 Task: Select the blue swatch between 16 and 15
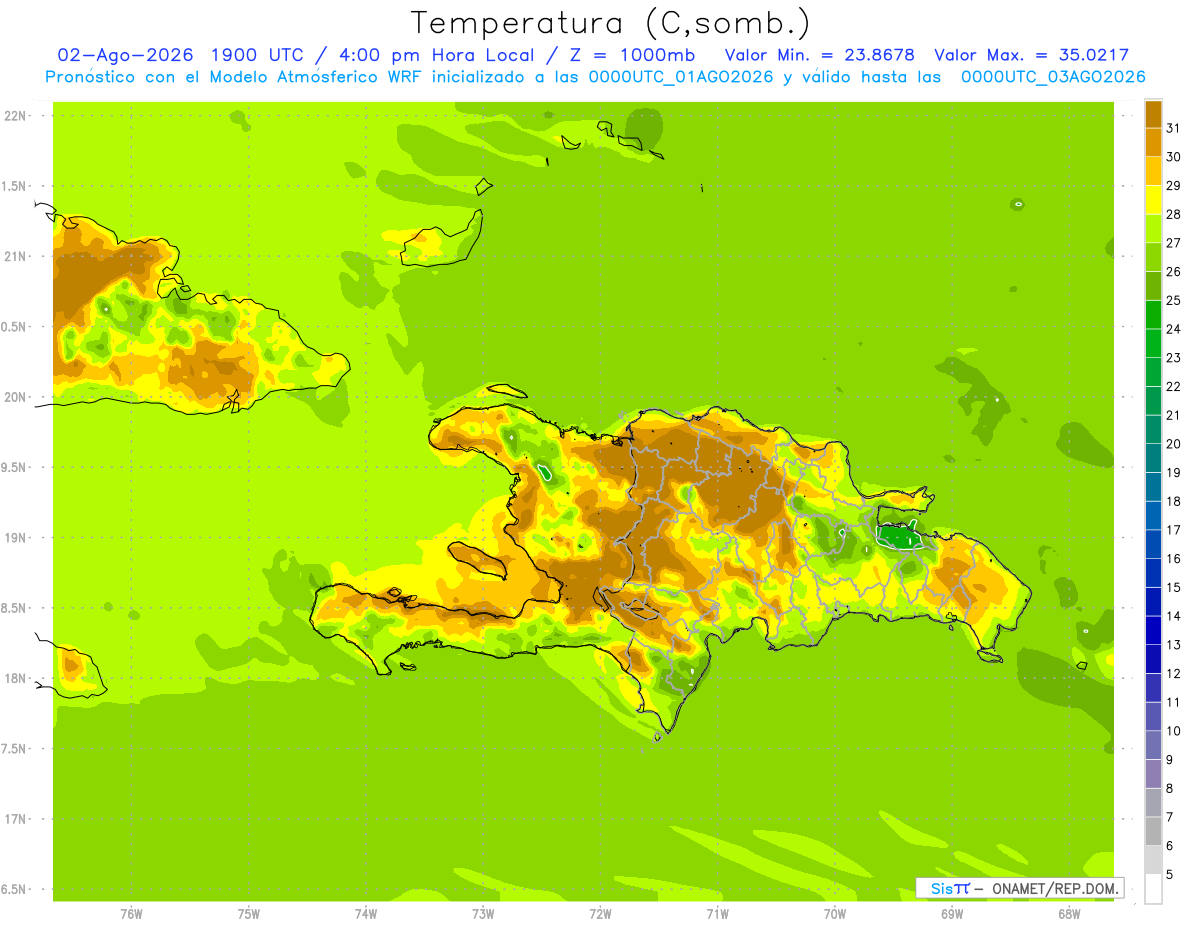[1153, 573]
